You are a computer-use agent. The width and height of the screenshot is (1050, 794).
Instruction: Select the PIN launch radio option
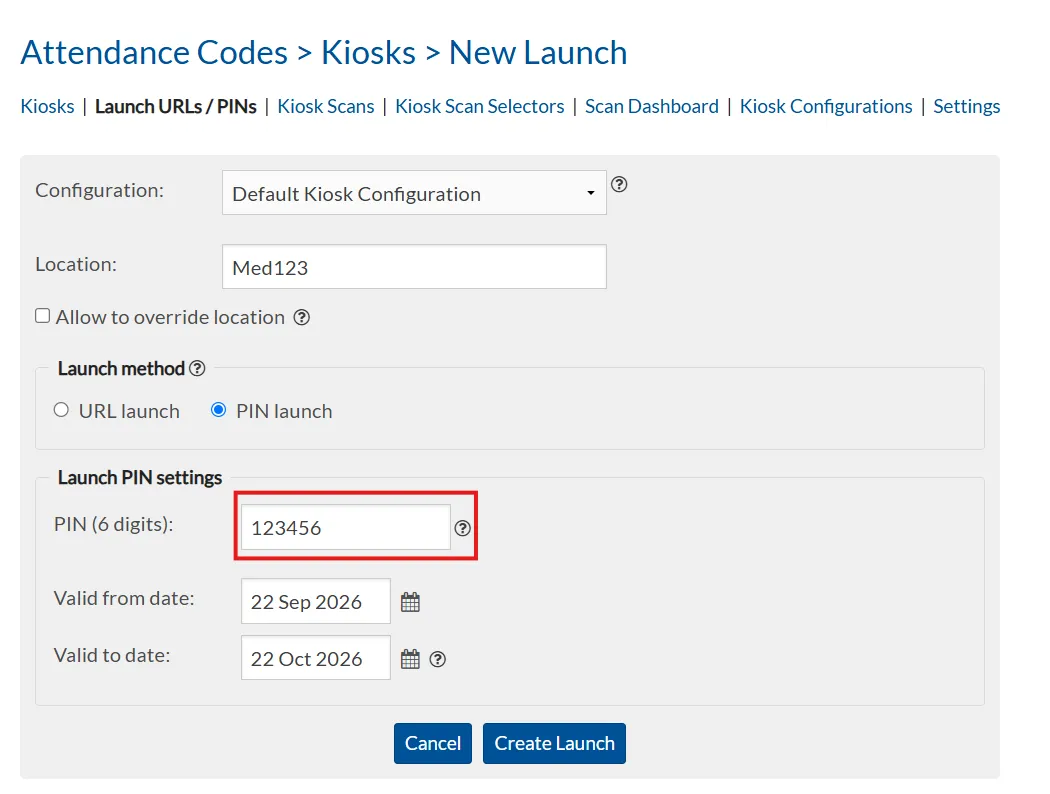point(218,410)
